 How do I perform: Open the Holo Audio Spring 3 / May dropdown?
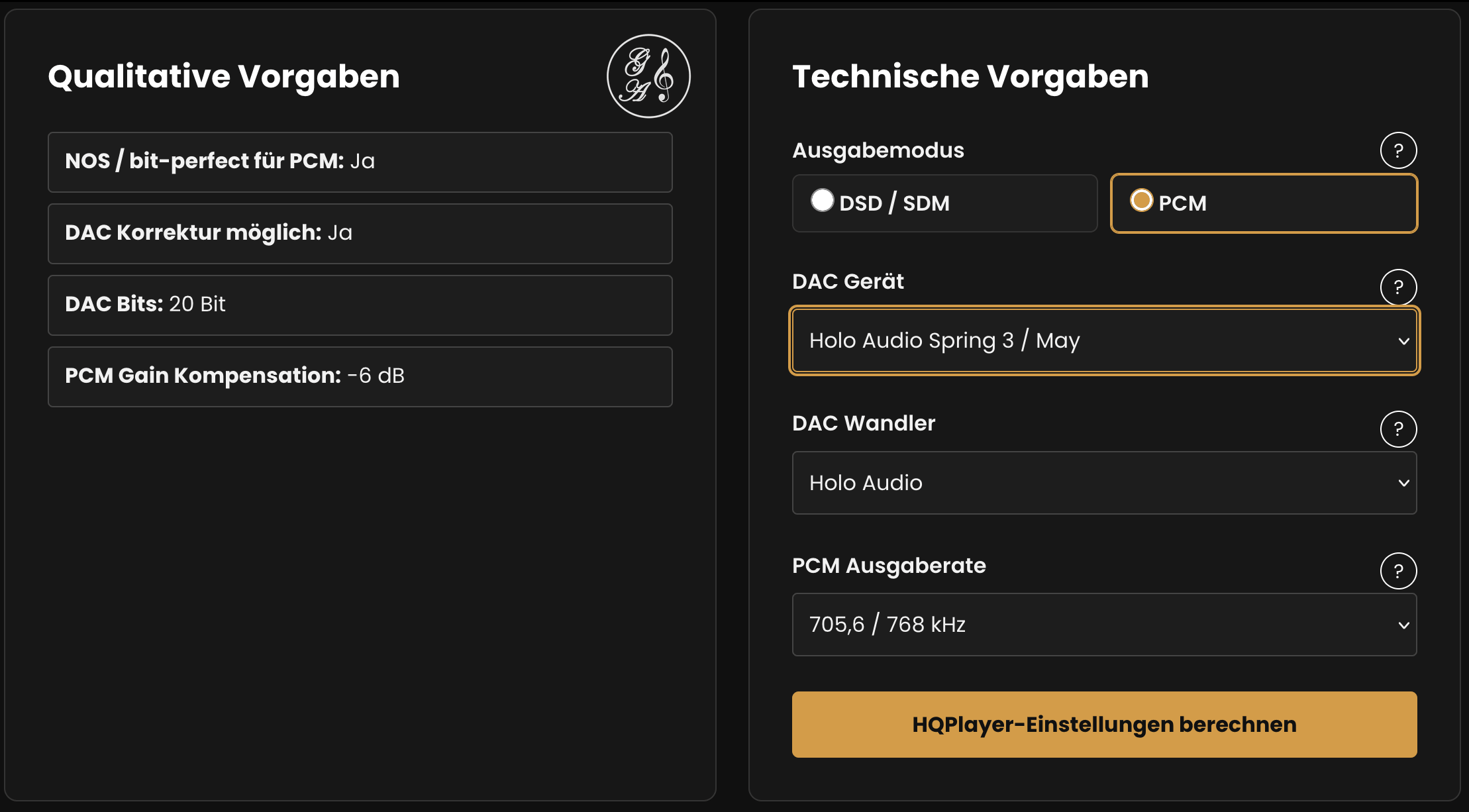click(x=1104, y=340)
